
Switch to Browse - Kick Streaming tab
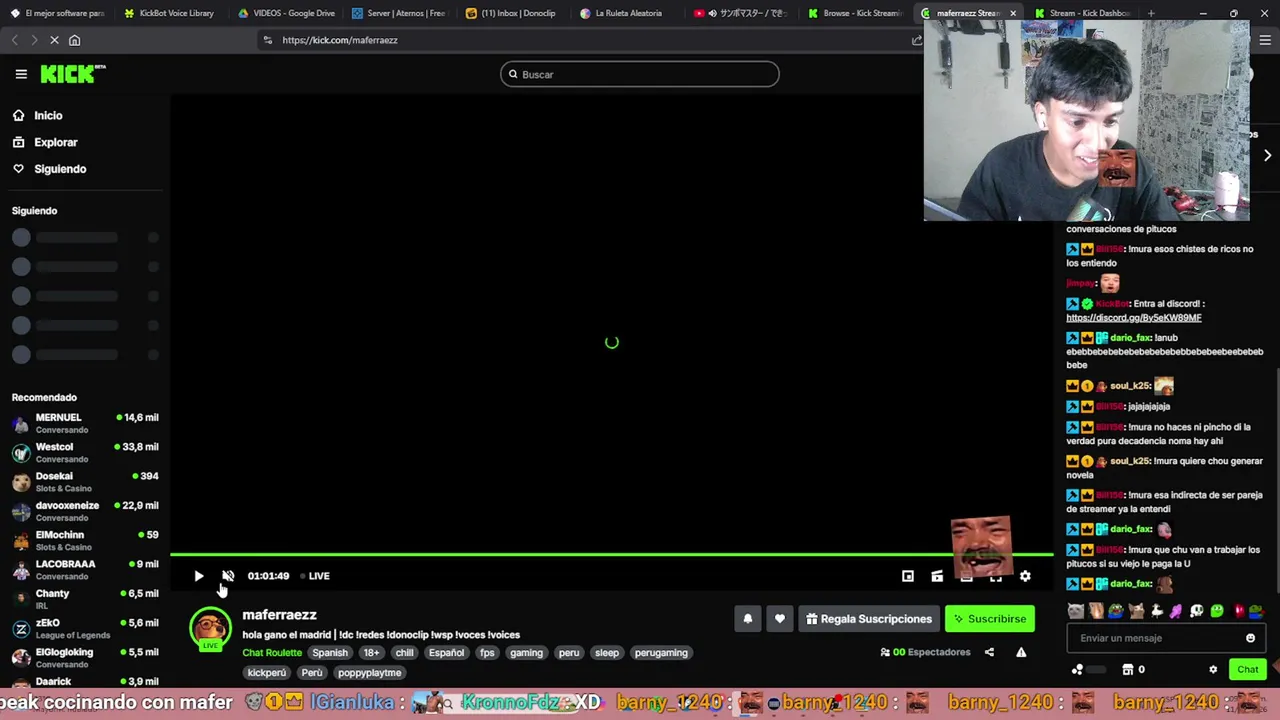click(x=856, y=13)
